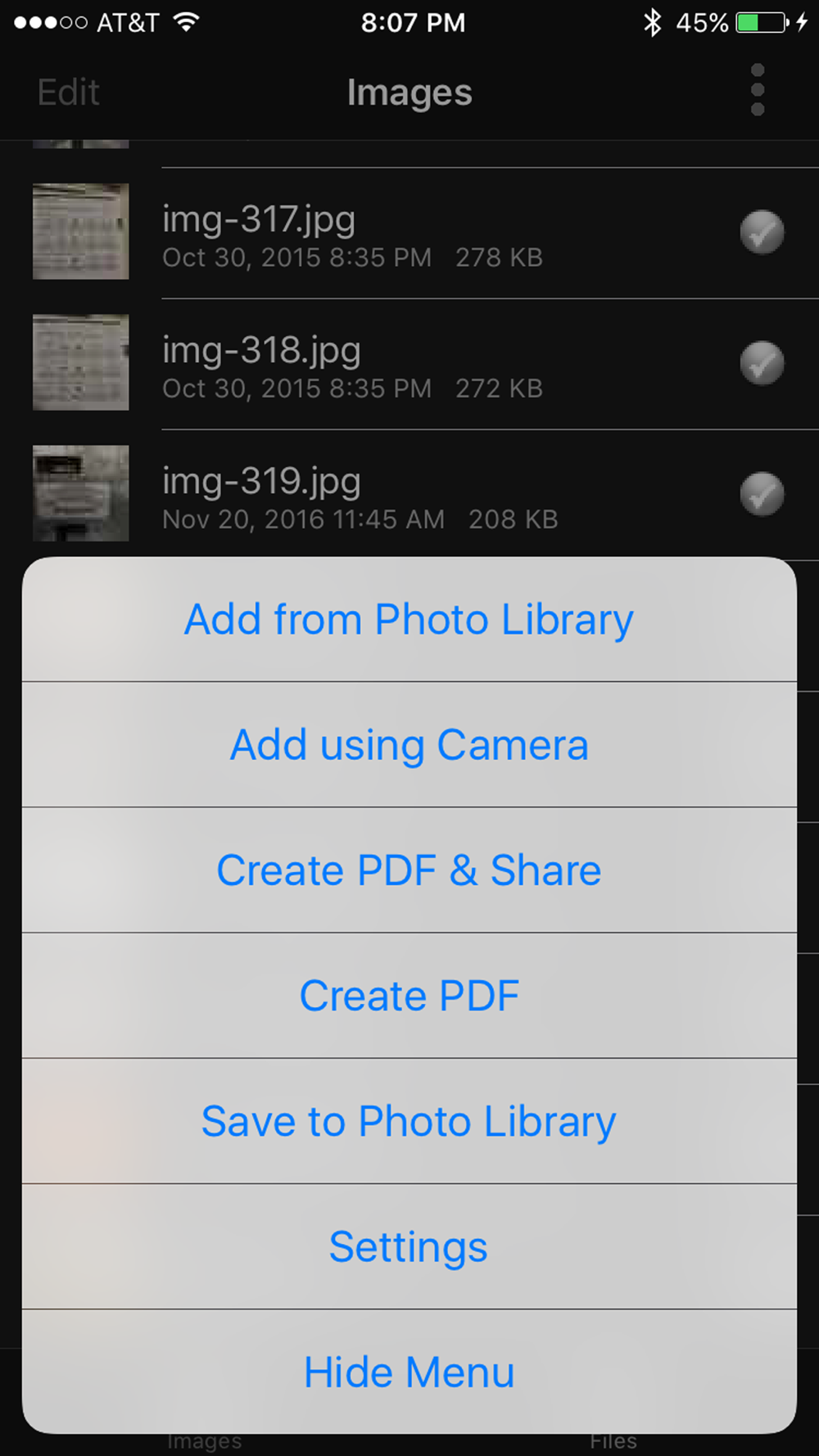Dismiss with Hide Menu
This screenshot has height=1456, width=819.
pos(409,1372)
